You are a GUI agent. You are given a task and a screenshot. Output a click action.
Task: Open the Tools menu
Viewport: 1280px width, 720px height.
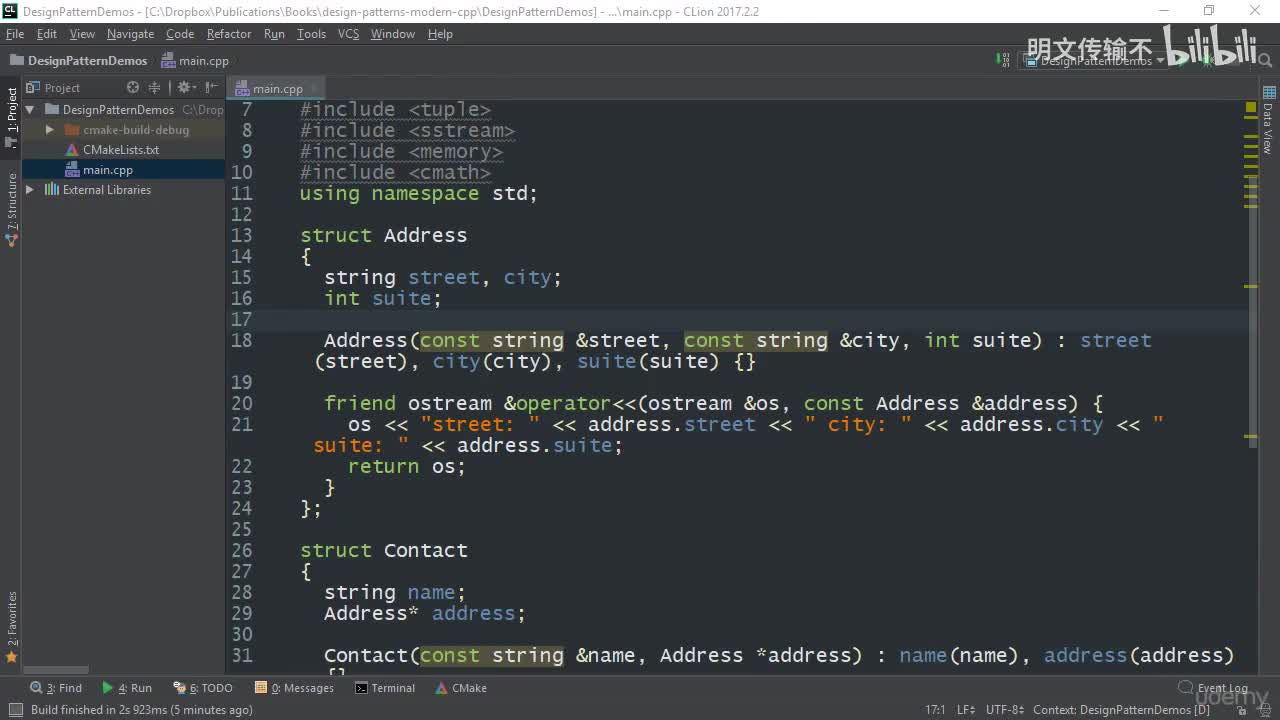click(311, 34)
